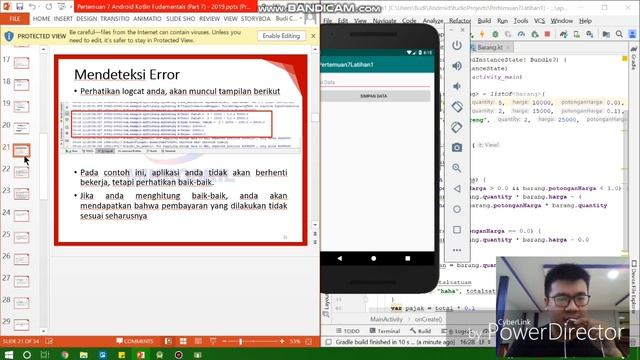Click emulator sidebar overview square
This screenshot has height=360, width=640.
(457, 230)
